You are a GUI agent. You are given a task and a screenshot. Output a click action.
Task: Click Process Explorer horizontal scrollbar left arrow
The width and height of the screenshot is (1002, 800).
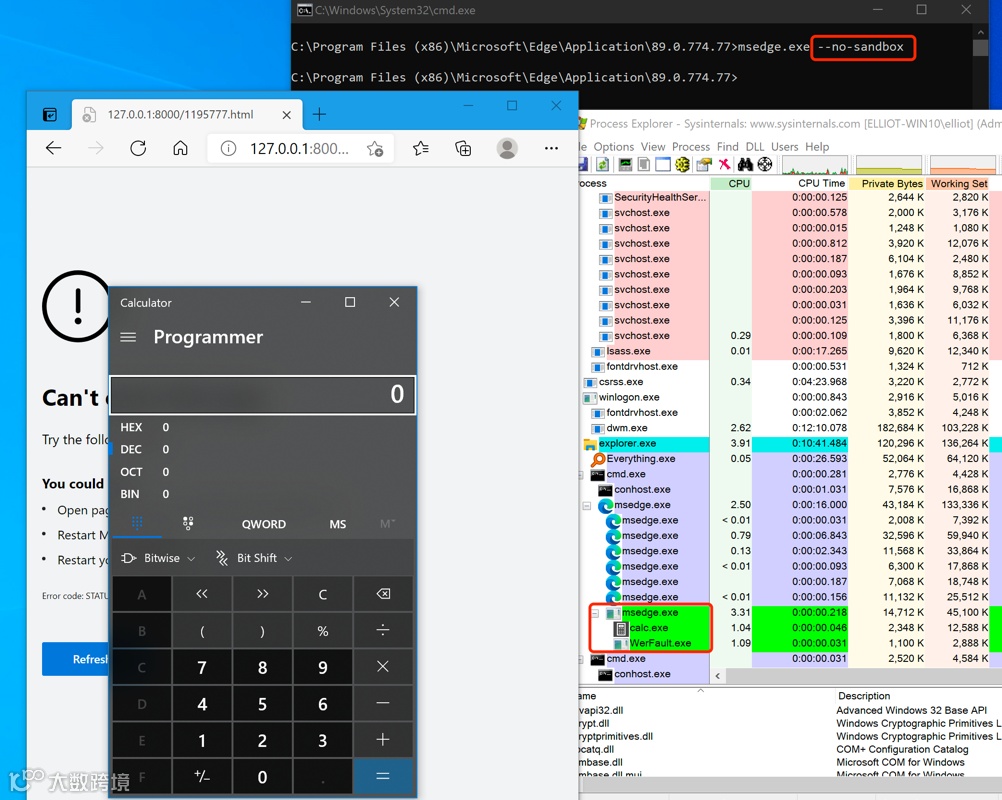pos(718,675)
